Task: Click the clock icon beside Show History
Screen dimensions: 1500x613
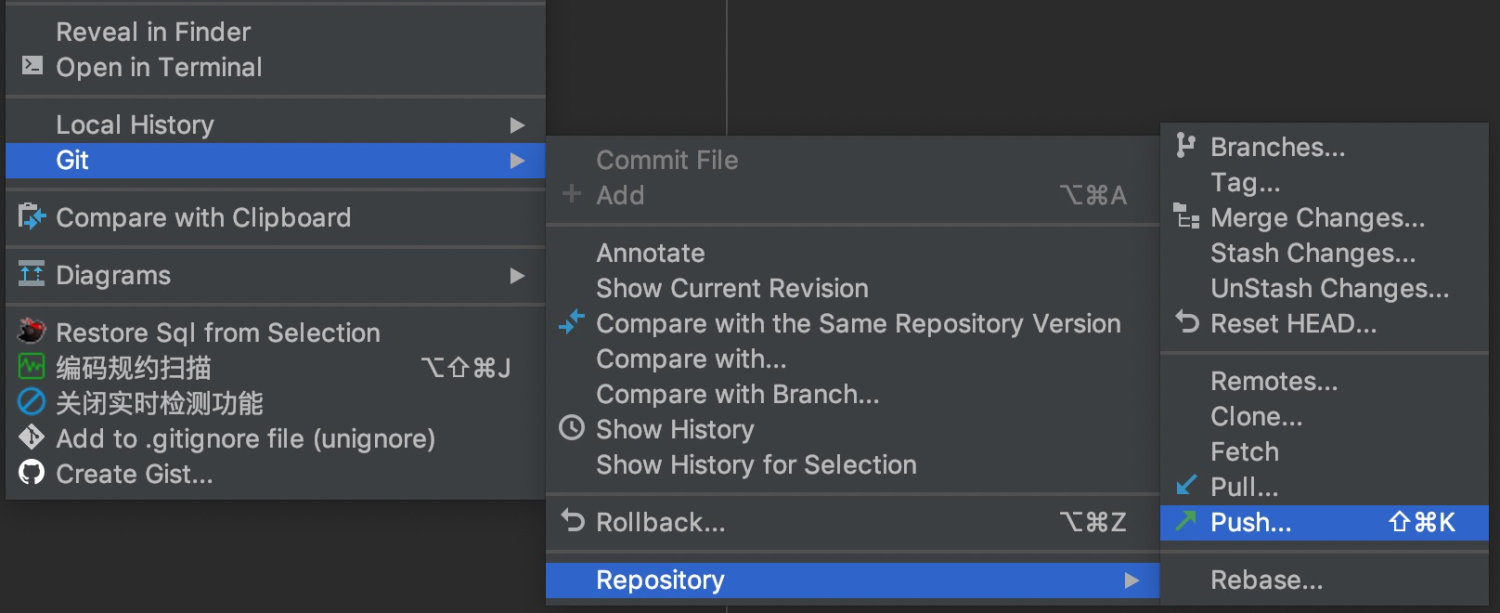Action: tap(571, 429)
